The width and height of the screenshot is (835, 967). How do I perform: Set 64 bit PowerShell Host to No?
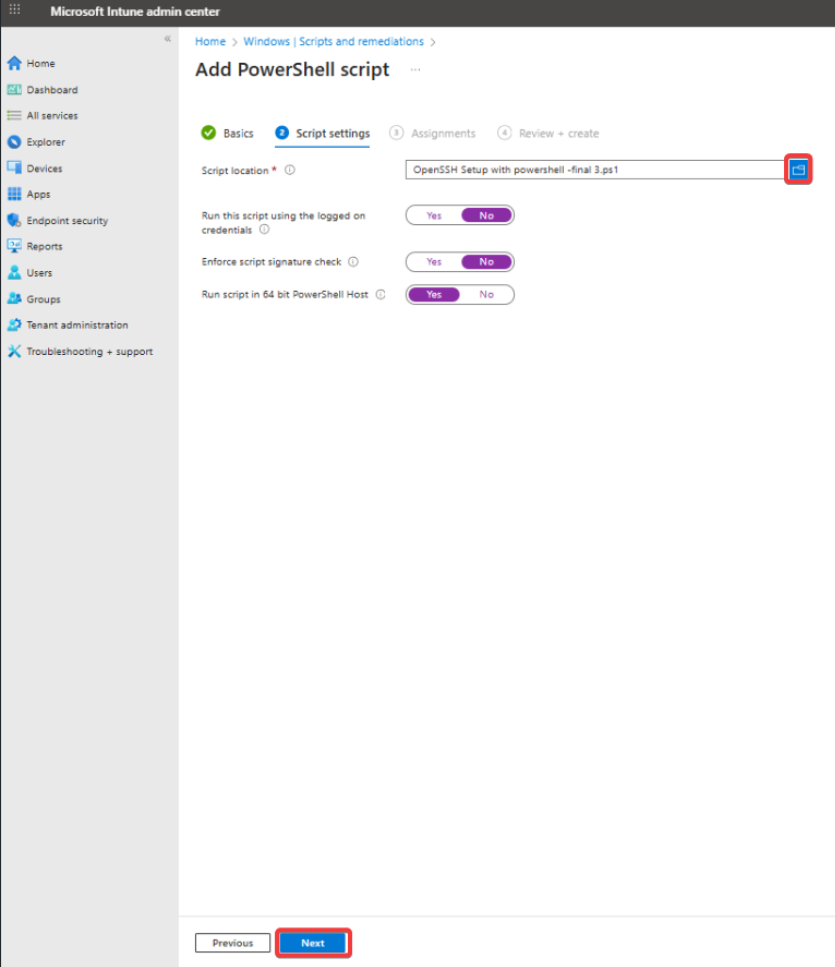486,294
